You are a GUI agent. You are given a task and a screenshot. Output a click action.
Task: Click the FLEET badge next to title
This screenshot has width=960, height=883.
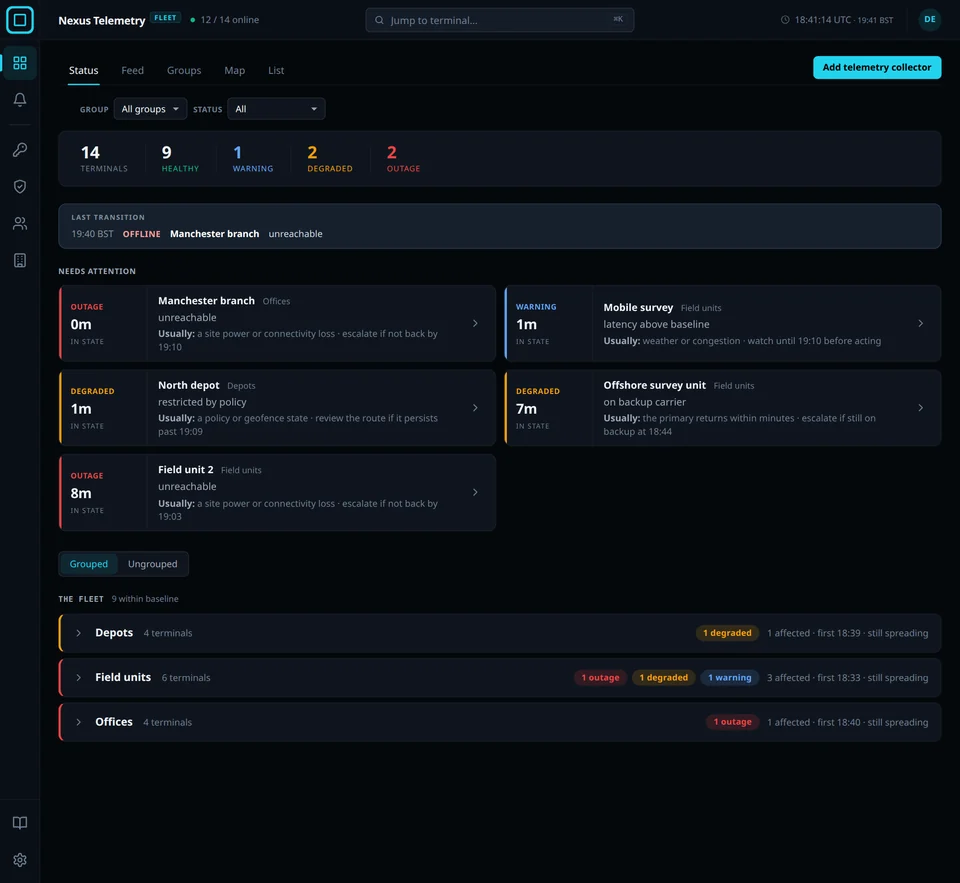coord(165,18)
